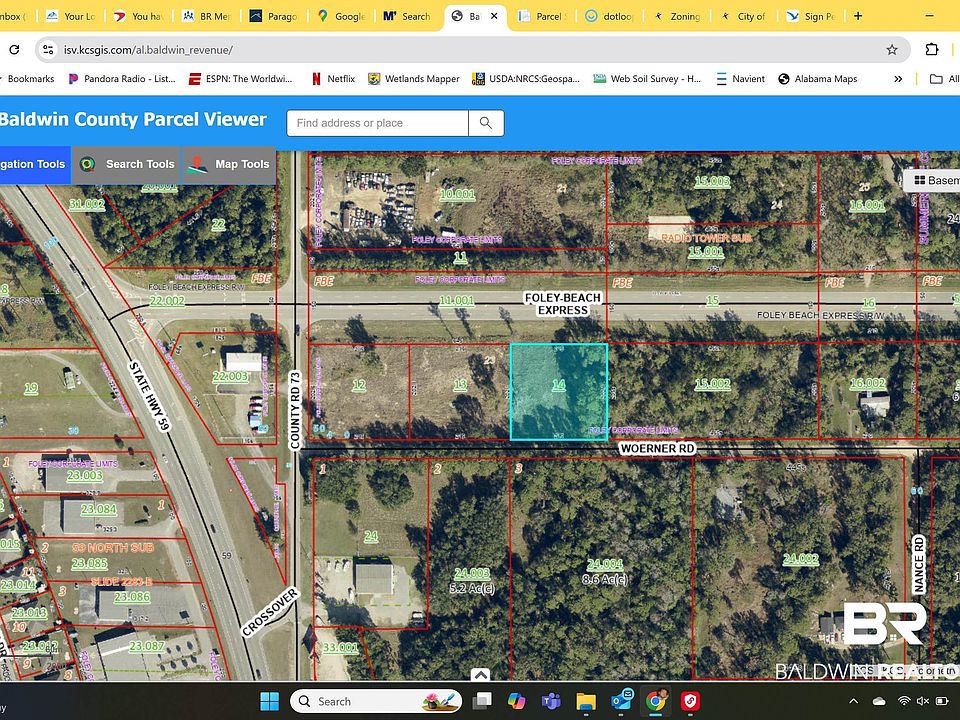This screenshot has height=720, width=960.
Task: Select parcel 24.003 labeled 5.2 Ac
Action: (472, 574)
